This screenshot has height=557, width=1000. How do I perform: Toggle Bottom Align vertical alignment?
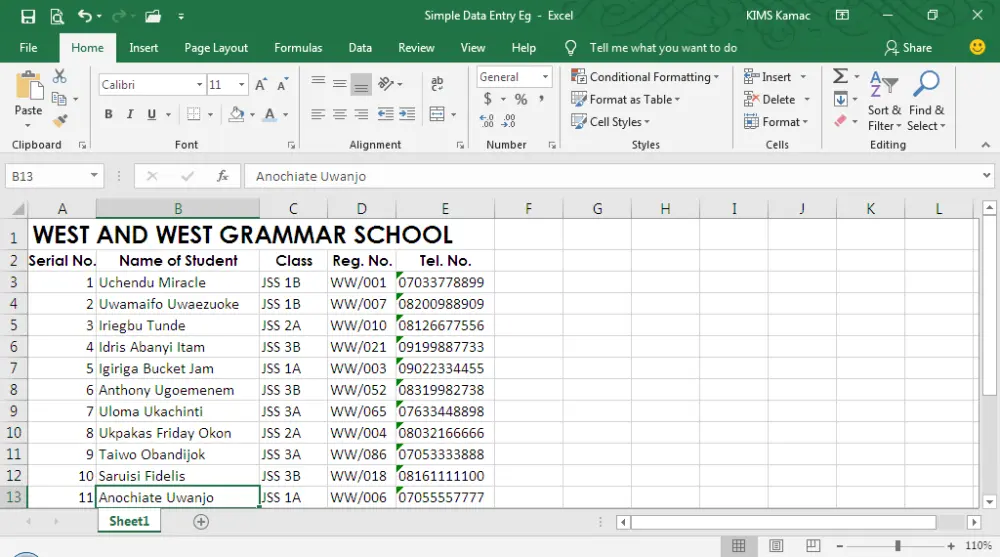coord(362,84)
